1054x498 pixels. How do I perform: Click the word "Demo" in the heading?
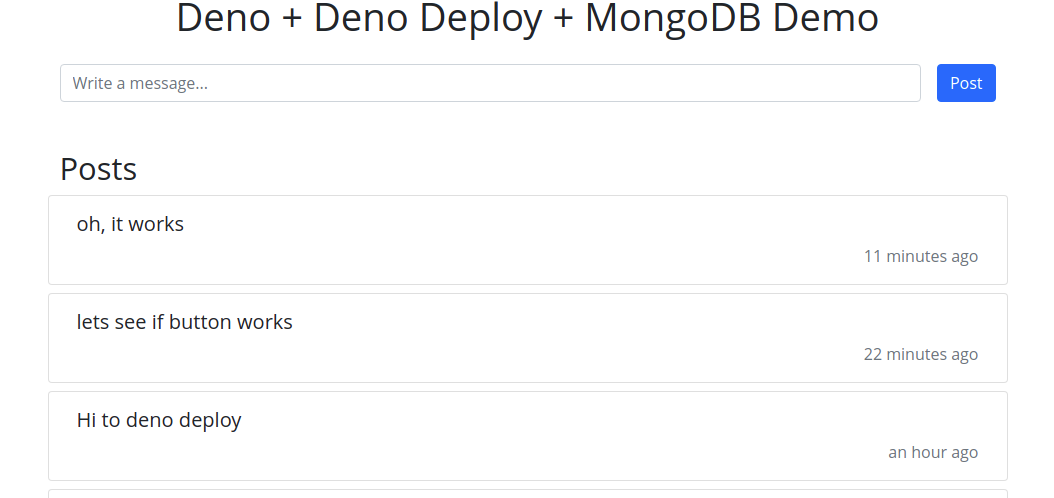click(825, 18)
